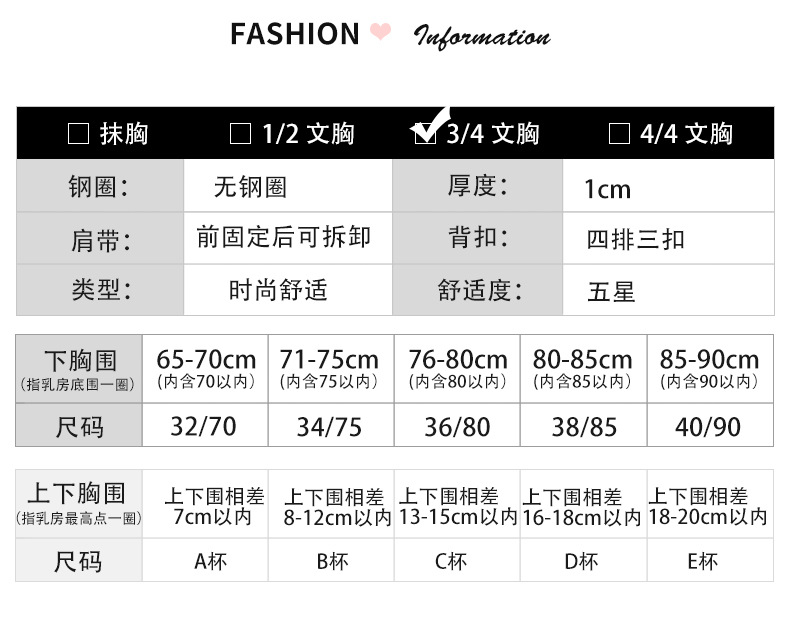Select the 34/75 size cell
This screenshot has height=618, width=790.
click(x=329, y=427)
